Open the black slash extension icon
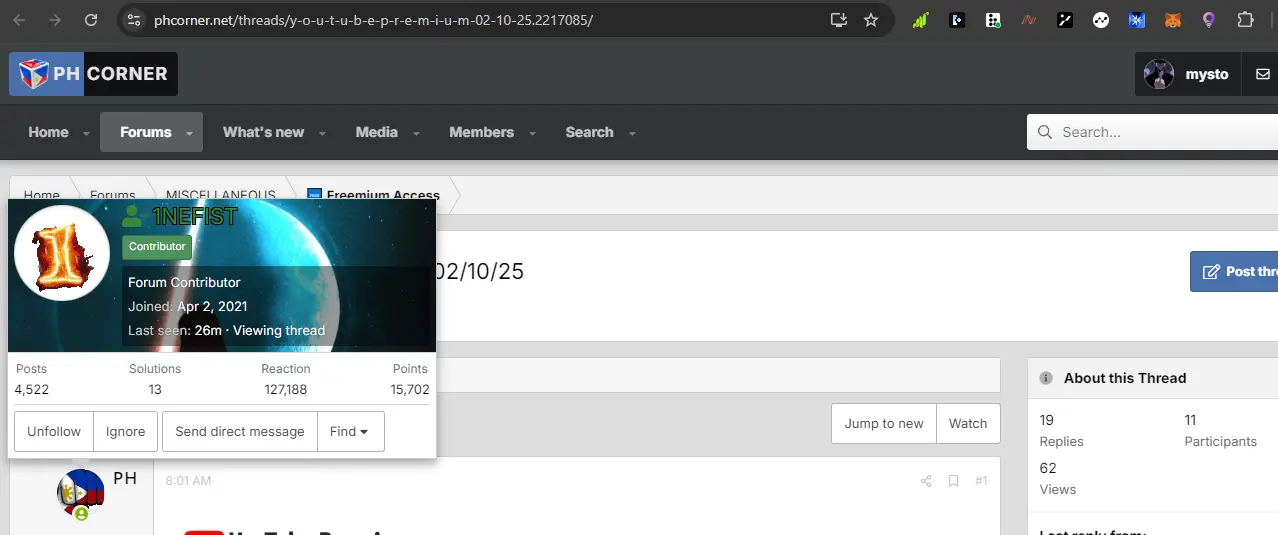This screenshot has width=1278, height=535. pos(1065,20)
